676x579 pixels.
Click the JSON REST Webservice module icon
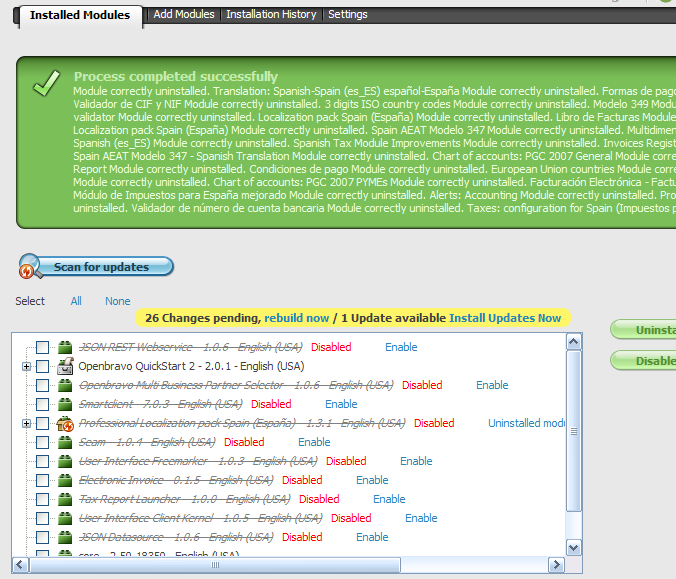[x=65, y=347]
